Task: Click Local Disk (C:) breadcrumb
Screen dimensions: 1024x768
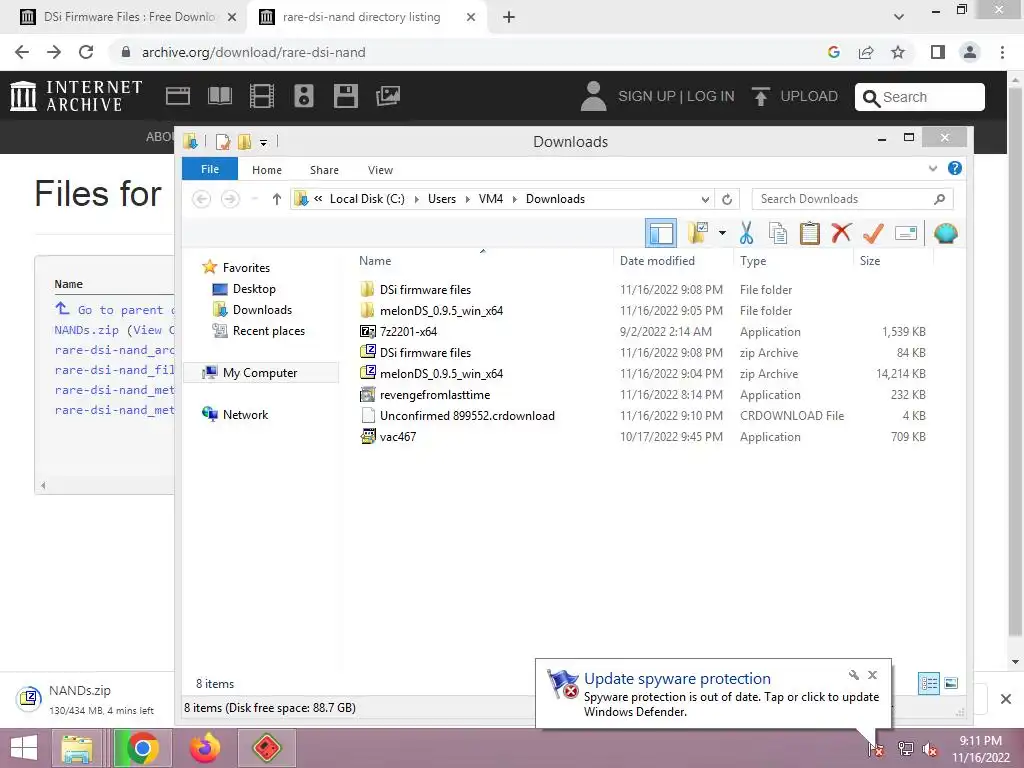Action: tap(367, 199)
